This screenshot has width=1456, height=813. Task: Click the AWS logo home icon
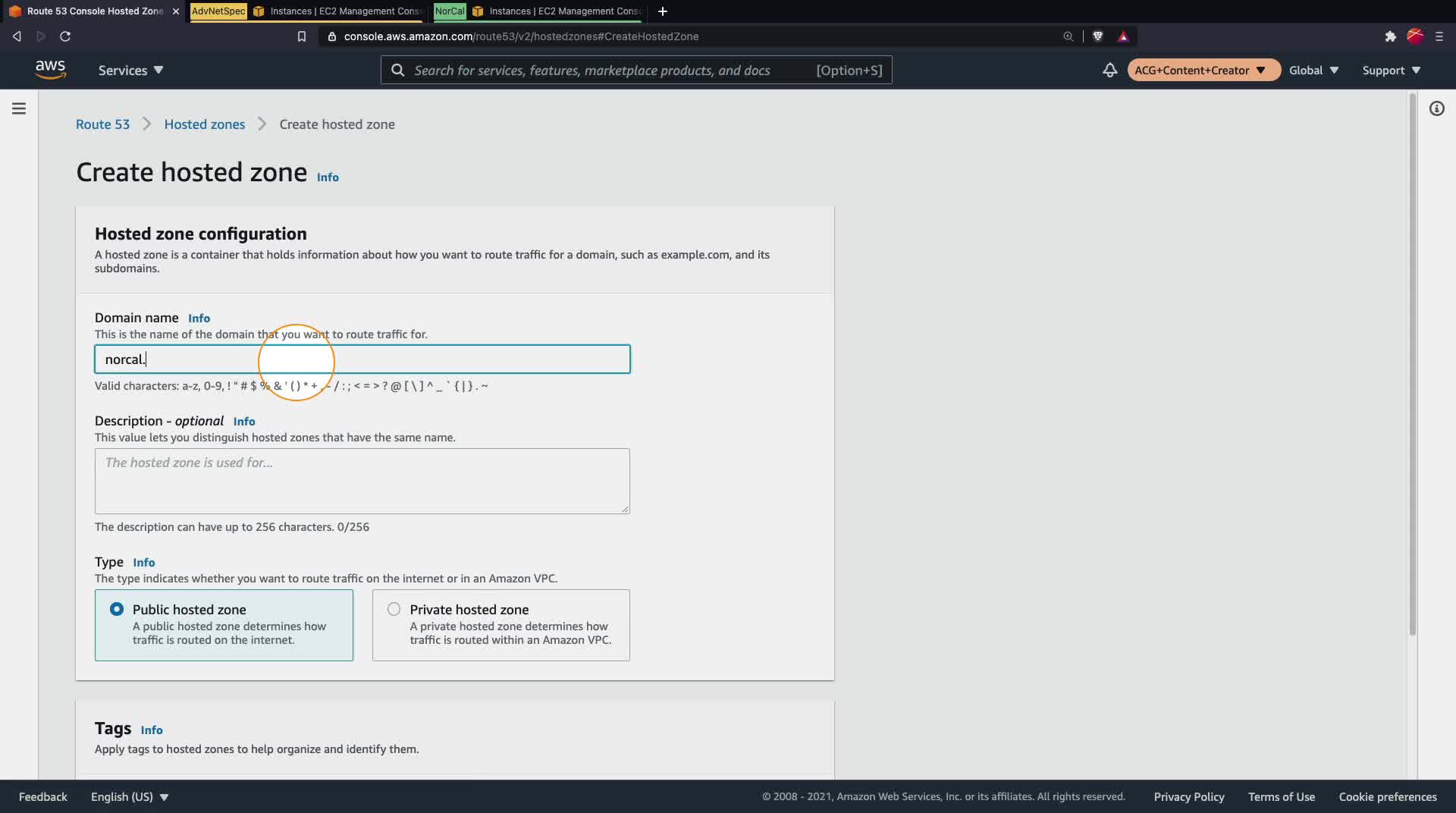tap(50, 70)
